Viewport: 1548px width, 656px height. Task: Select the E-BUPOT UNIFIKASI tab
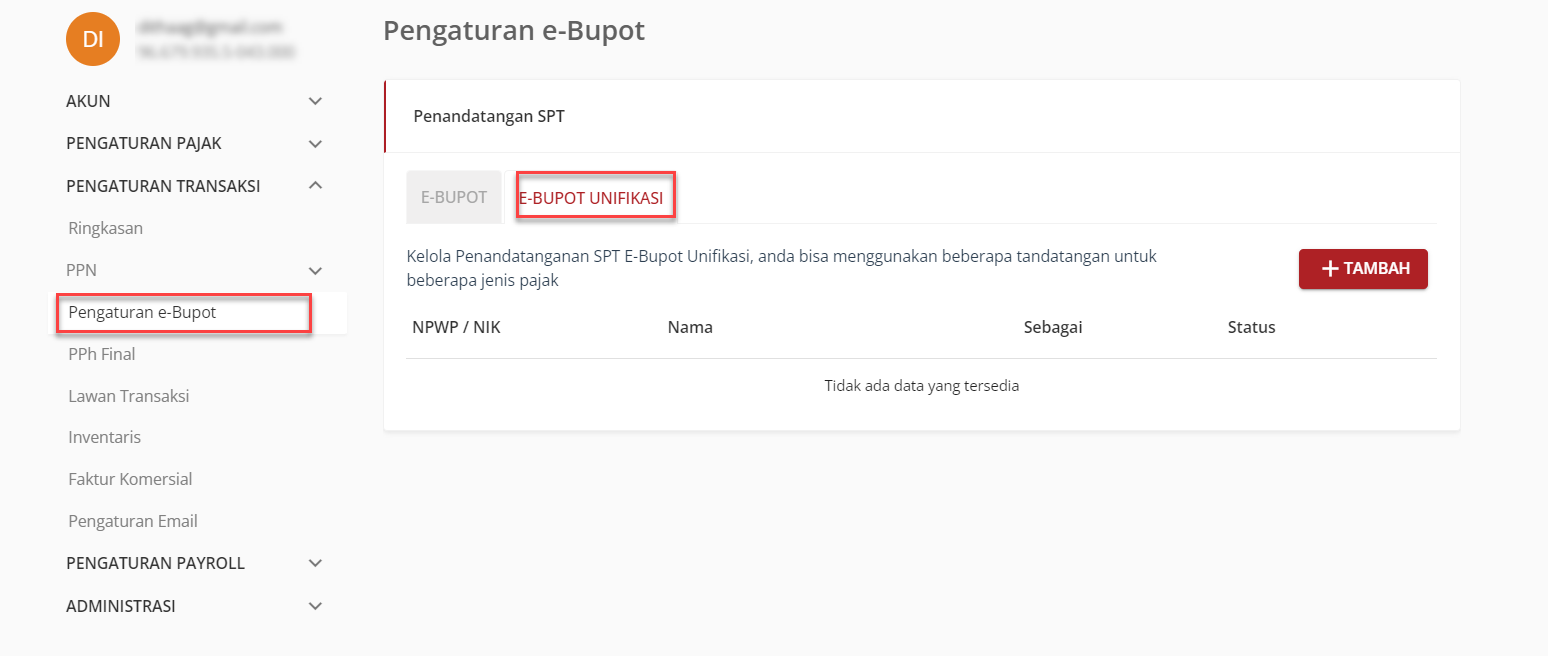coord(591,198)
